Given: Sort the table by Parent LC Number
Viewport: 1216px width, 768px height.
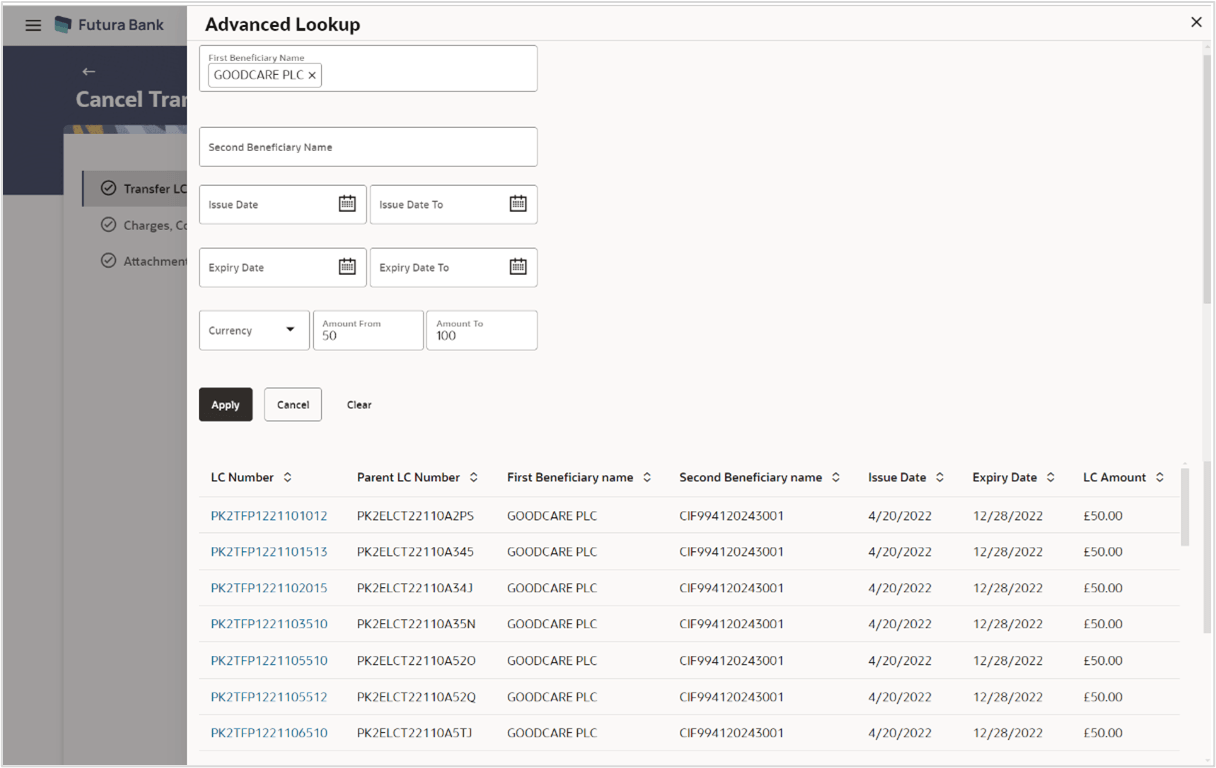Looking at the screenshot, I should [x=475, y=477].
